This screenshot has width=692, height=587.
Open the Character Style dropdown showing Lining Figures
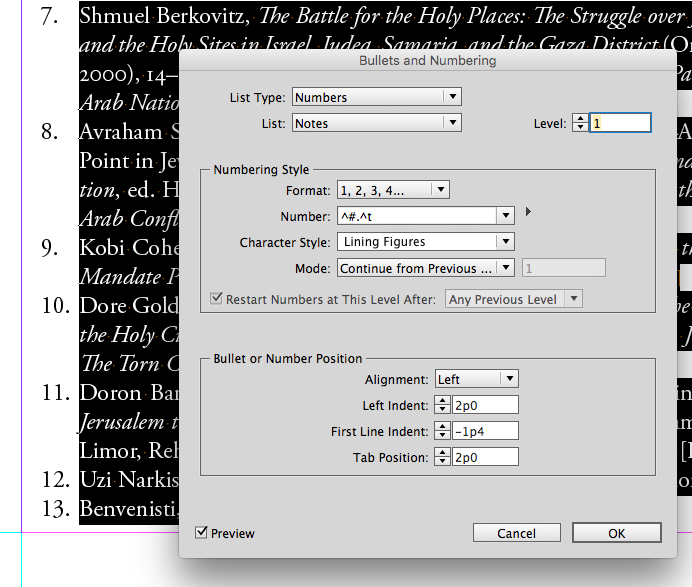point(426,242)
